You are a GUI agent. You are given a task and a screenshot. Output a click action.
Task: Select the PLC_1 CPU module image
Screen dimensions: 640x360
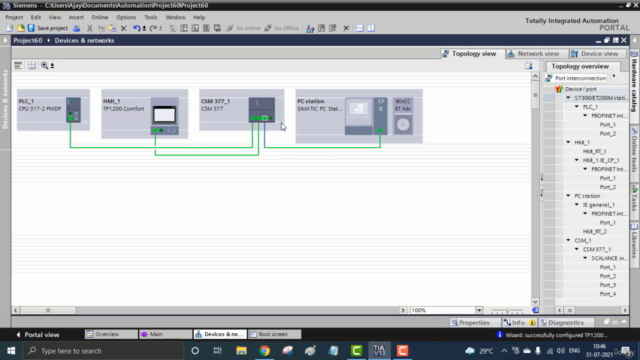tap(73, 110)
